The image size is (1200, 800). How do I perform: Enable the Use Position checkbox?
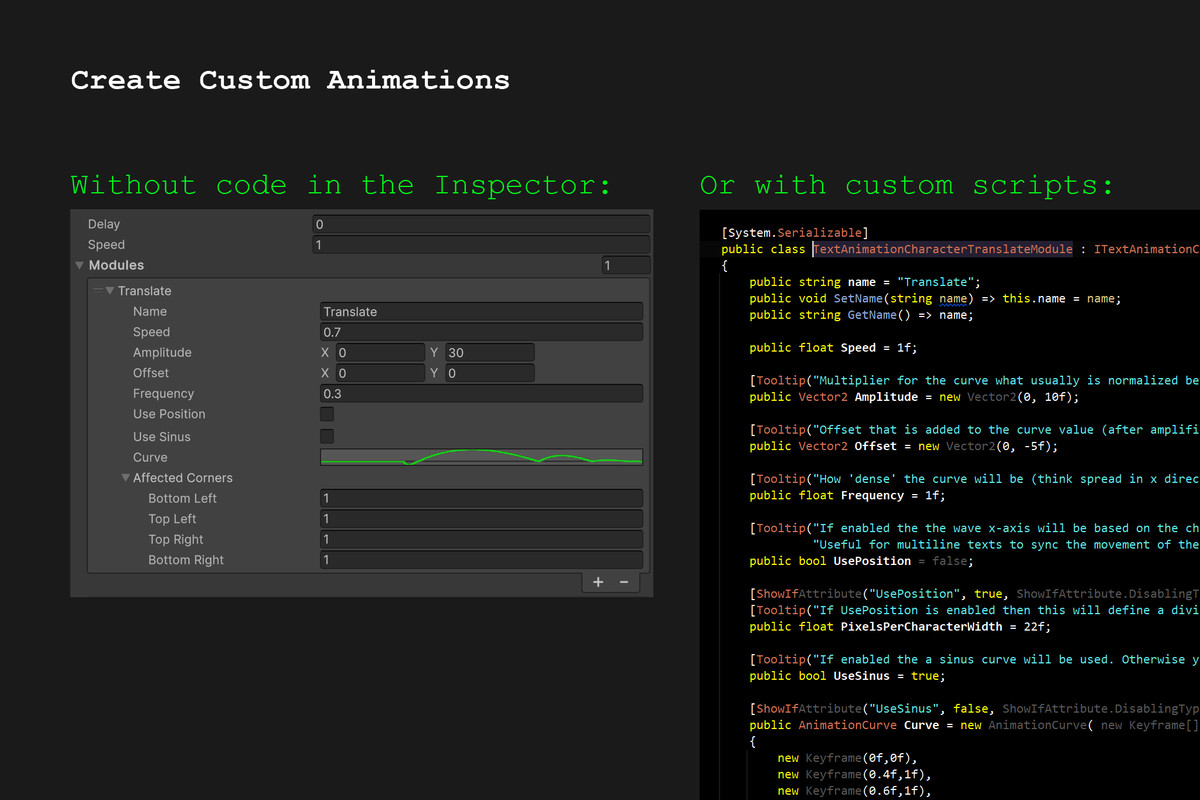327,414
